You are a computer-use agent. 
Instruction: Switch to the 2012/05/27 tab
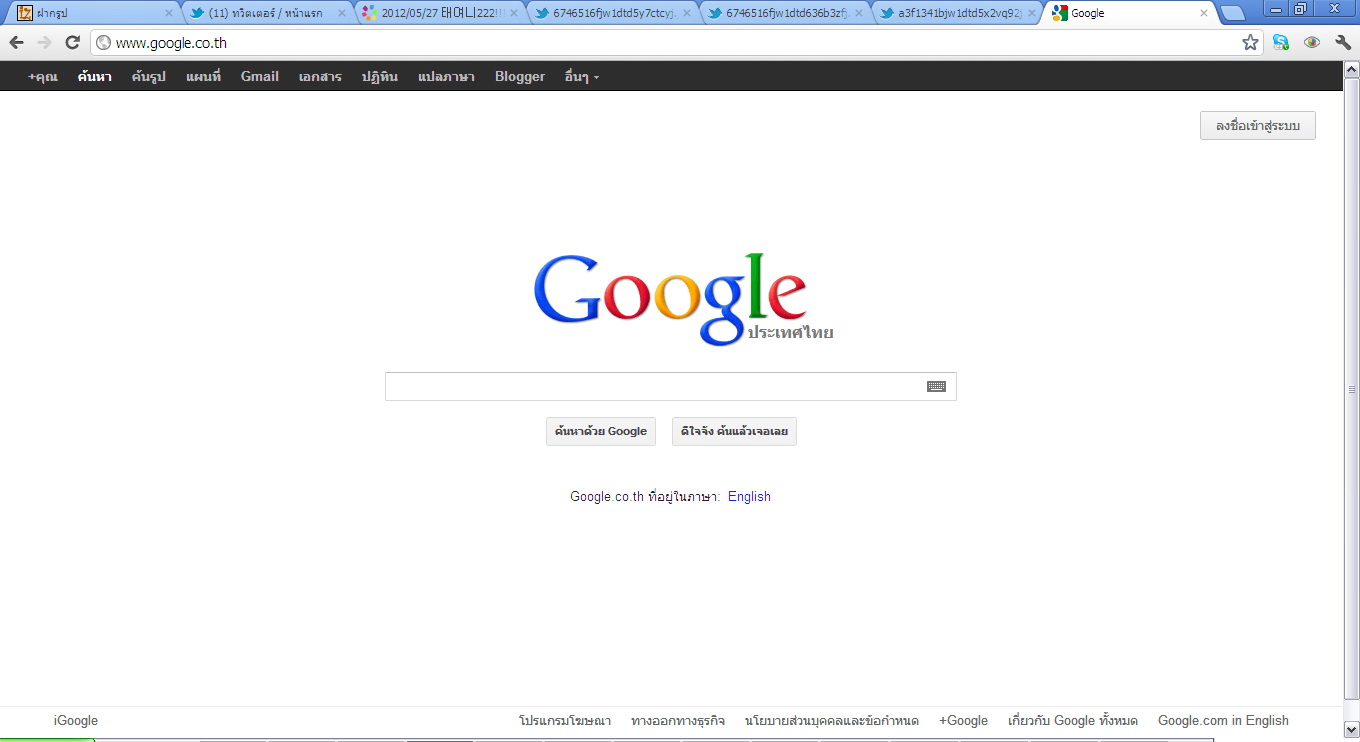(x=441, y=14)
